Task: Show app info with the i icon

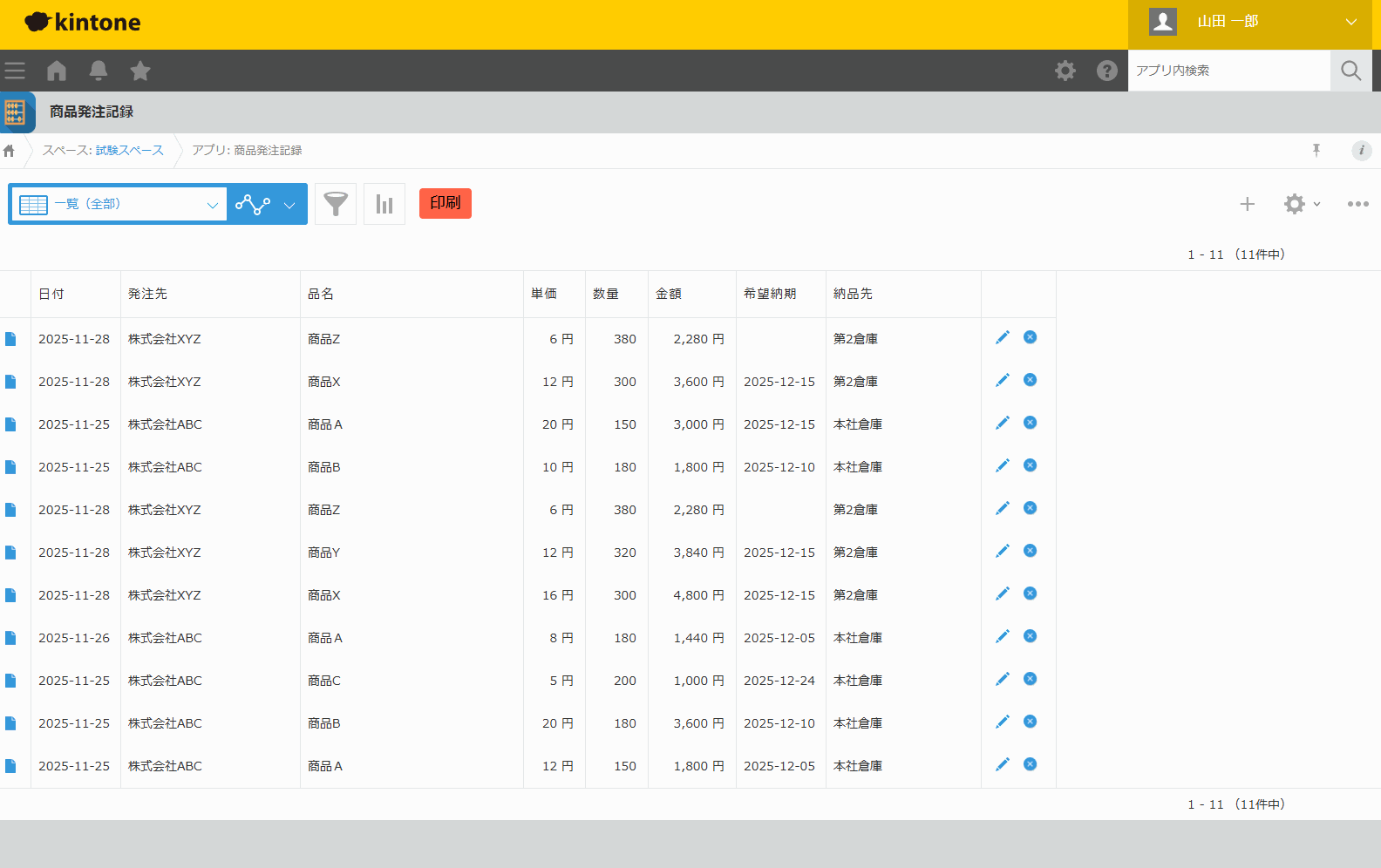Action: [x=1361, y=151]
